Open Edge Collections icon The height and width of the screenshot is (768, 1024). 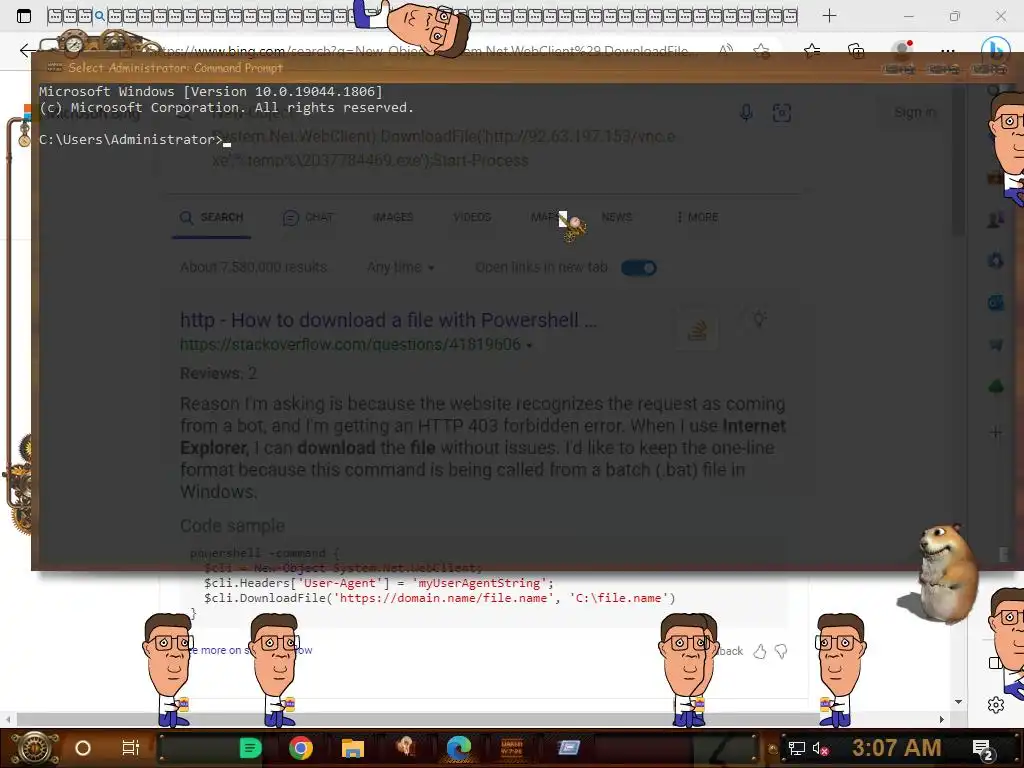point(856,50)
